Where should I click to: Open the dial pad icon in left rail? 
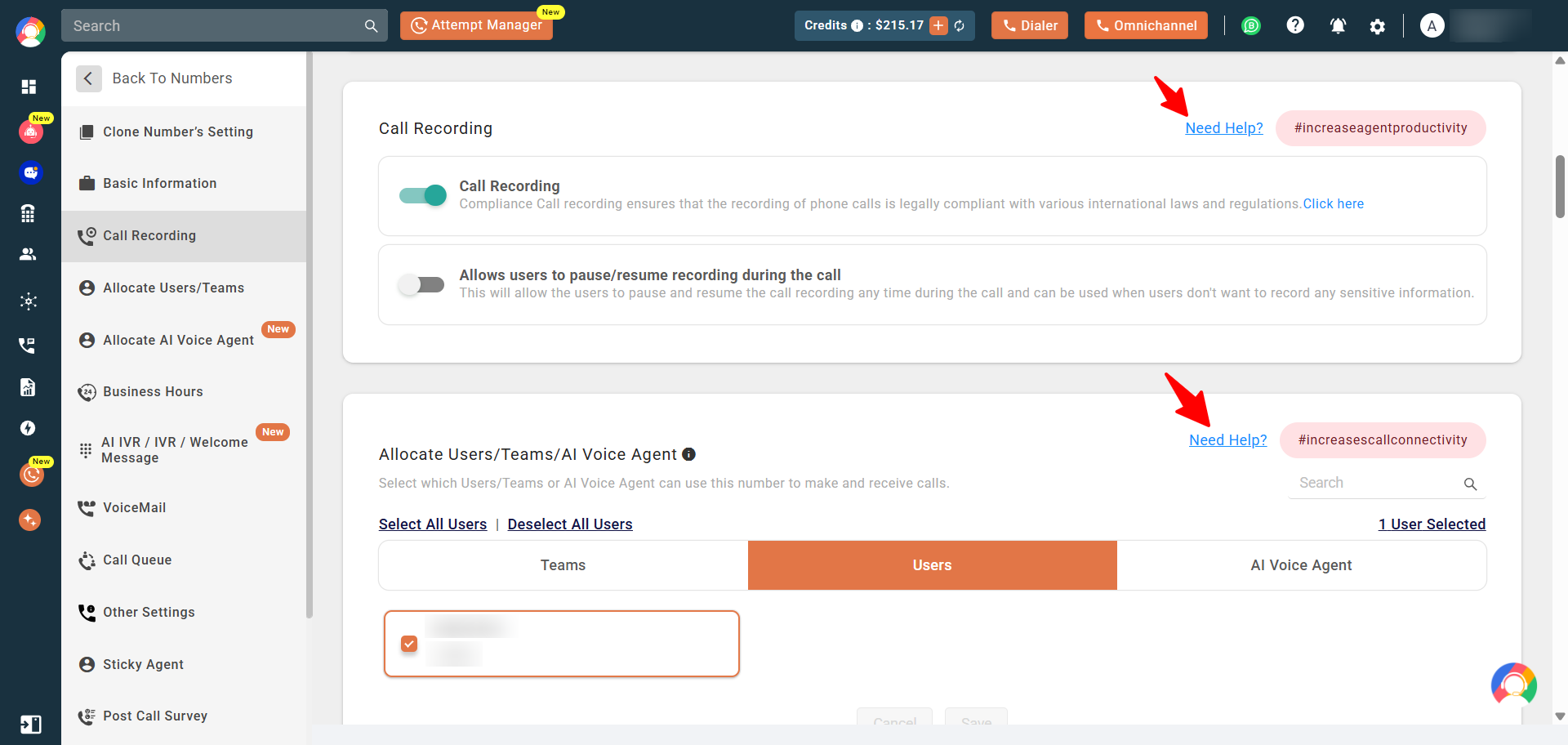click(x=28, y=213)
